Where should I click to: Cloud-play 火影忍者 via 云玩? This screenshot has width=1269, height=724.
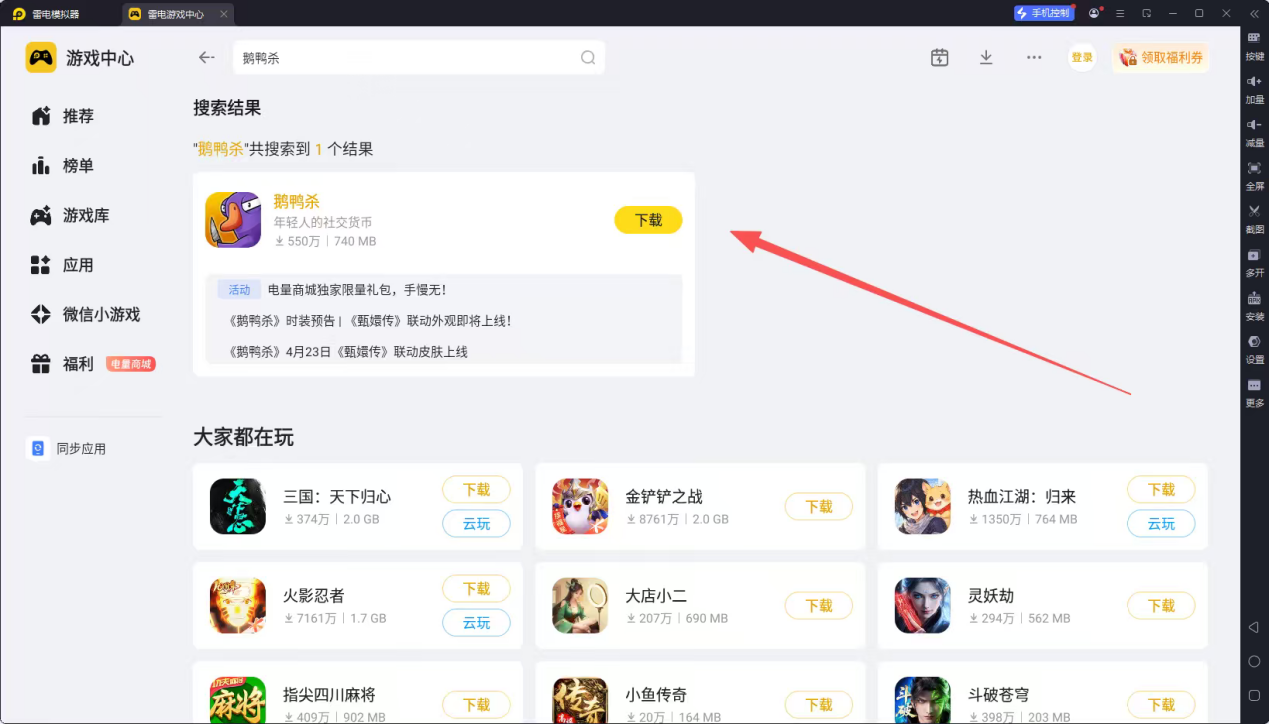(476, 623)
